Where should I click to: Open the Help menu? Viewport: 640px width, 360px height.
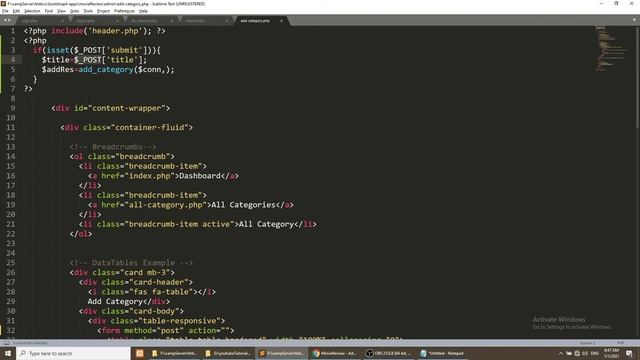point(143,11)
